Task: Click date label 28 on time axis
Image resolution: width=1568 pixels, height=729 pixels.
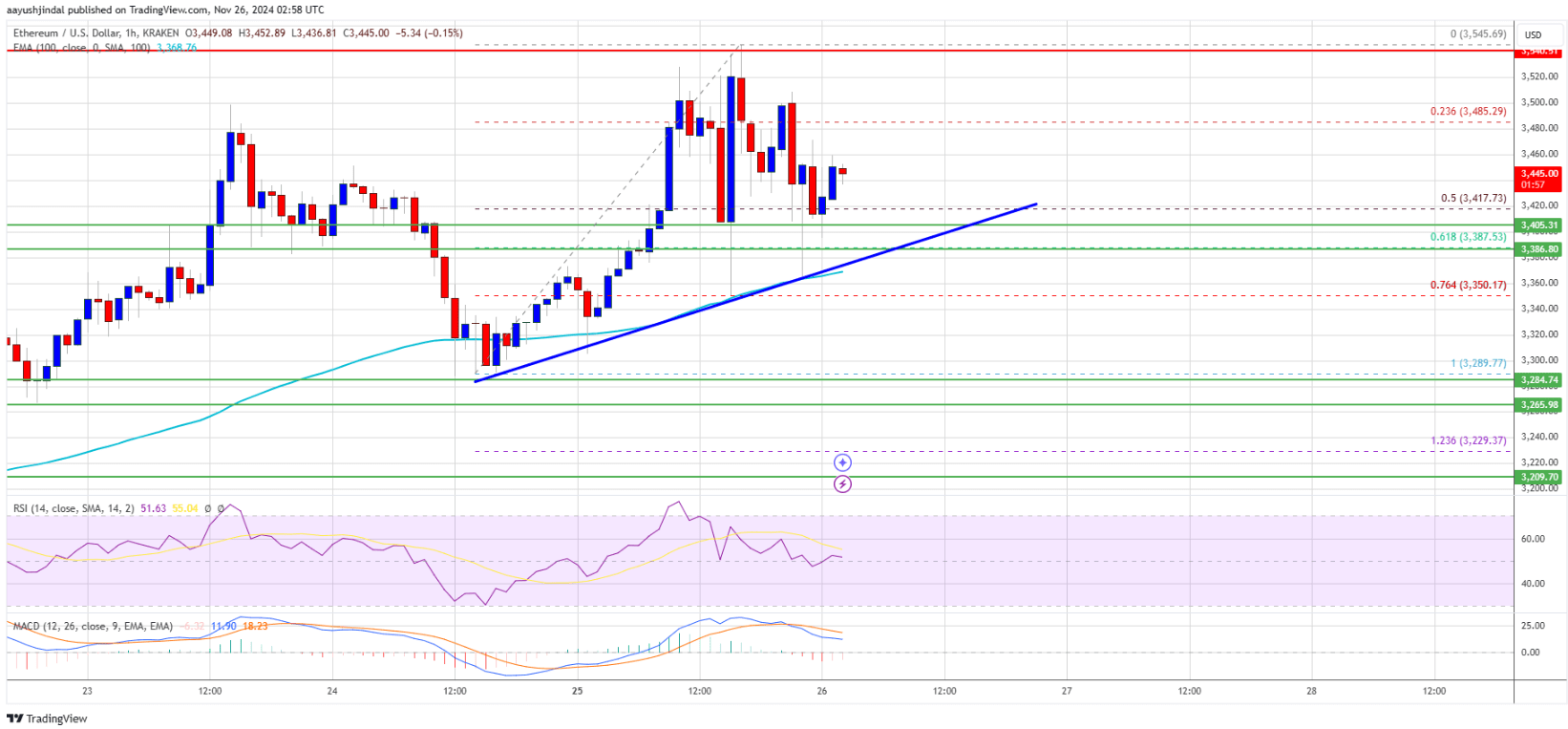Action: click(1311, 691)
